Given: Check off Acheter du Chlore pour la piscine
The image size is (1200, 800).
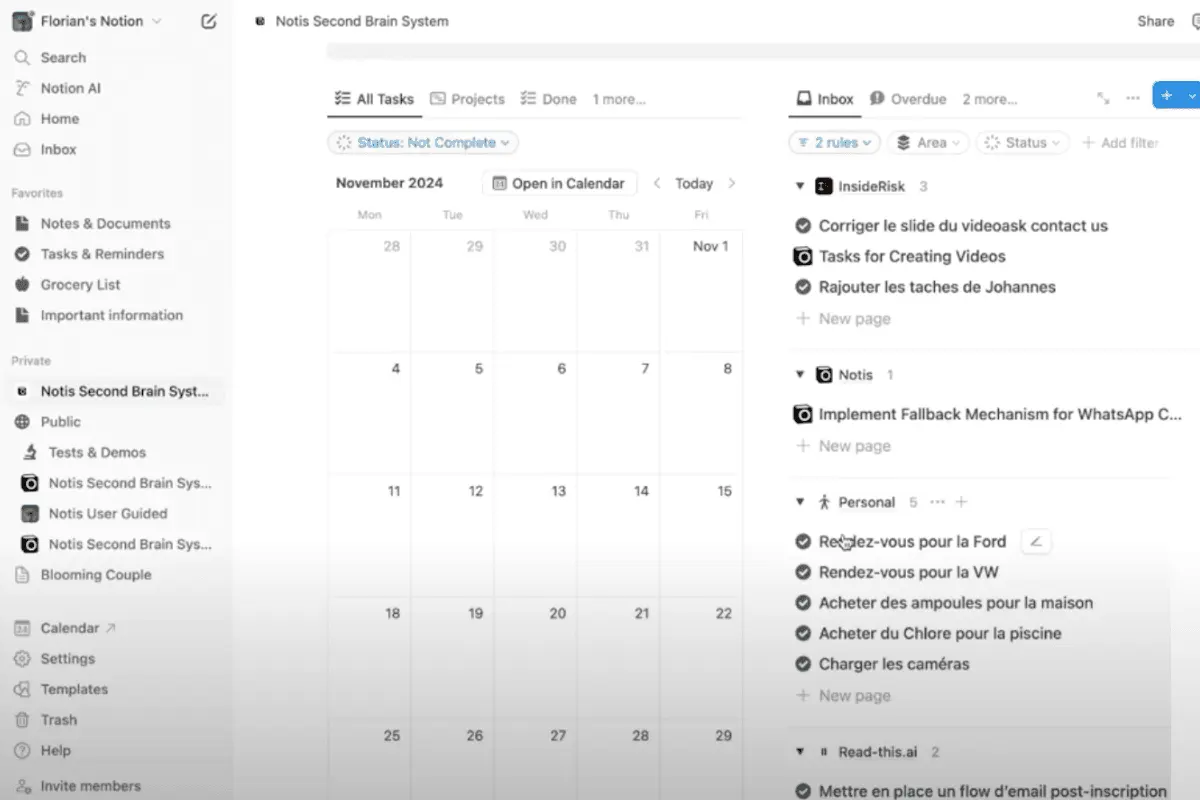Looking at the screenshot, I should (x=803, y=633).
